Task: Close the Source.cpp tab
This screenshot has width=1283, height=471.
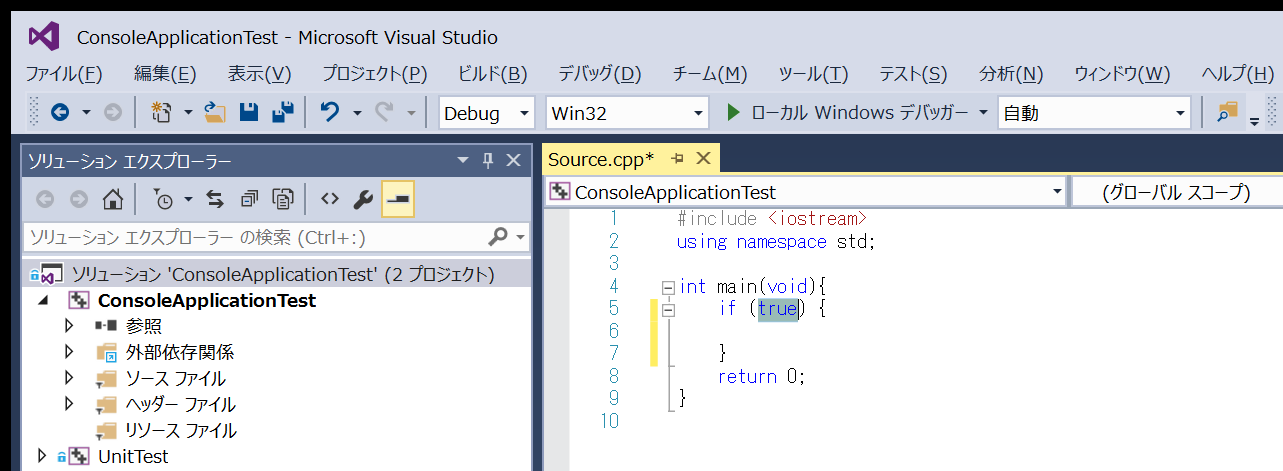Action: 702,158
